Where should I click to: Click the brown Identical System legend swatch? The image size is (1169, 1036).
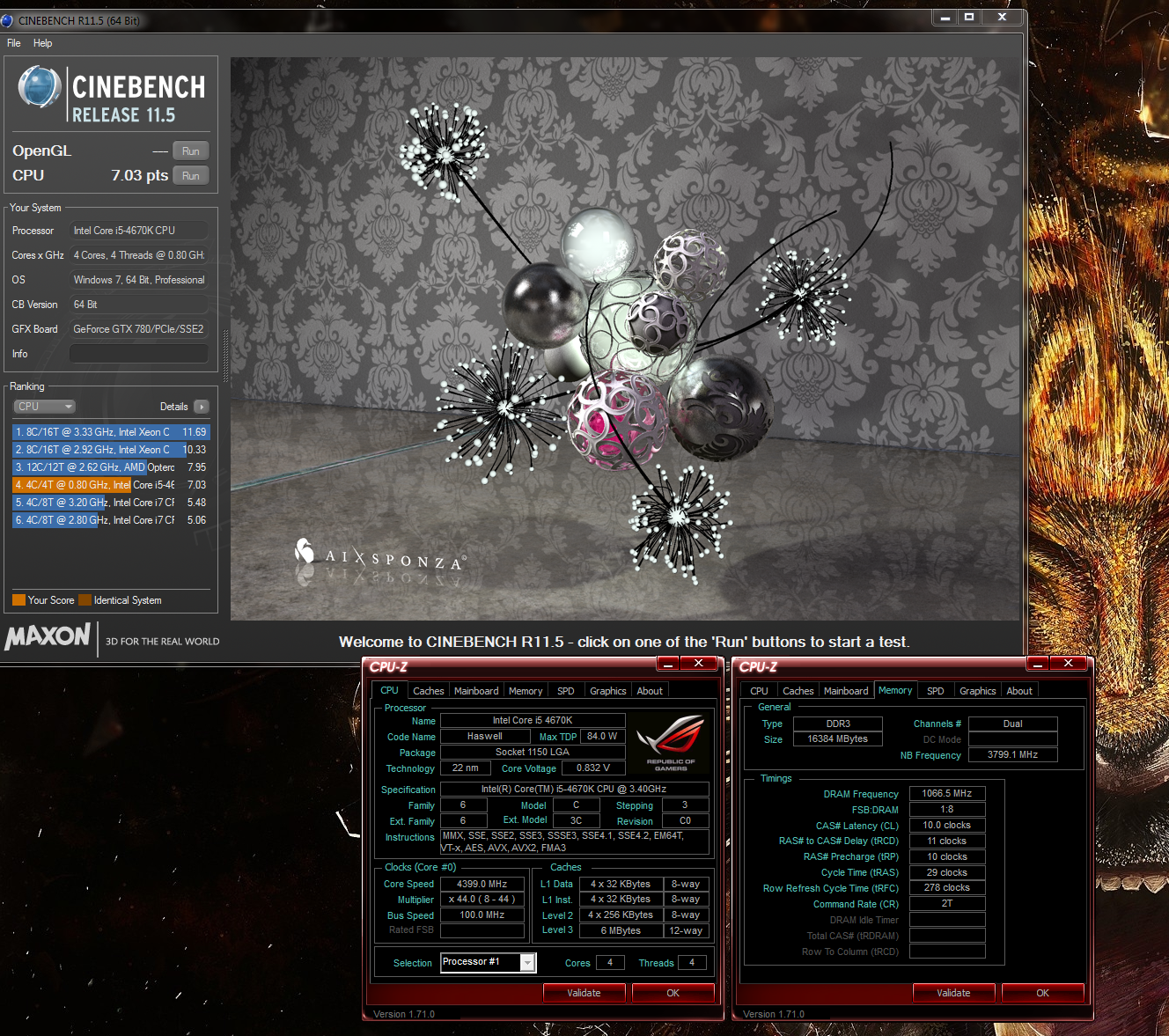click(x=85, y=600)
